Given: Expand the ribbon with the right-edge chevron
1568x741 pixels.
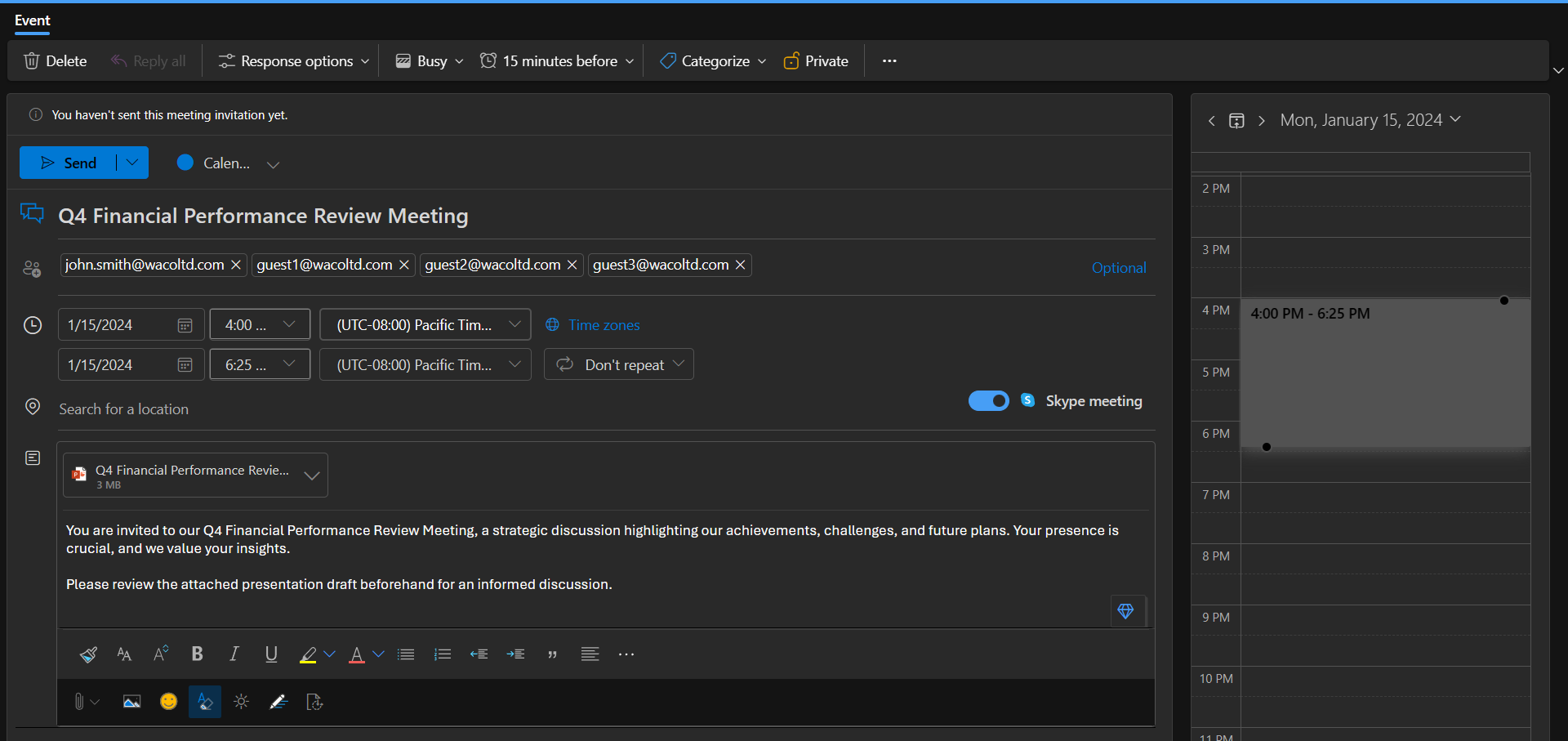Looking at the screenshot, I should 1558,71.
